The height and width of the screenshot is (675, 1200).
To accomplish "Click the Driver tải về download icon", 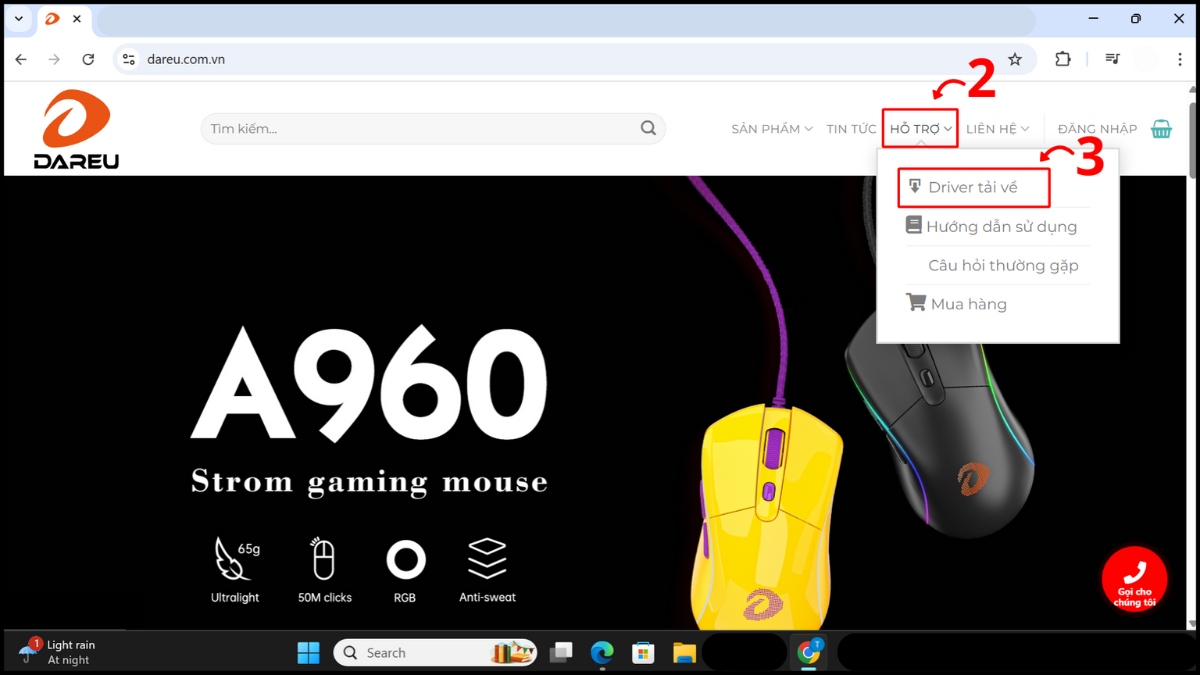I will [915, 187].
